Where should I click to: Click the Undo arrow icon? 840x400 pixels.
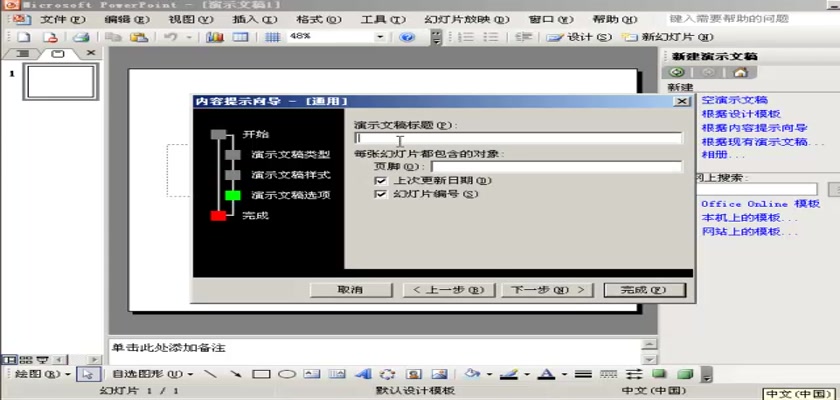[170, 37]
